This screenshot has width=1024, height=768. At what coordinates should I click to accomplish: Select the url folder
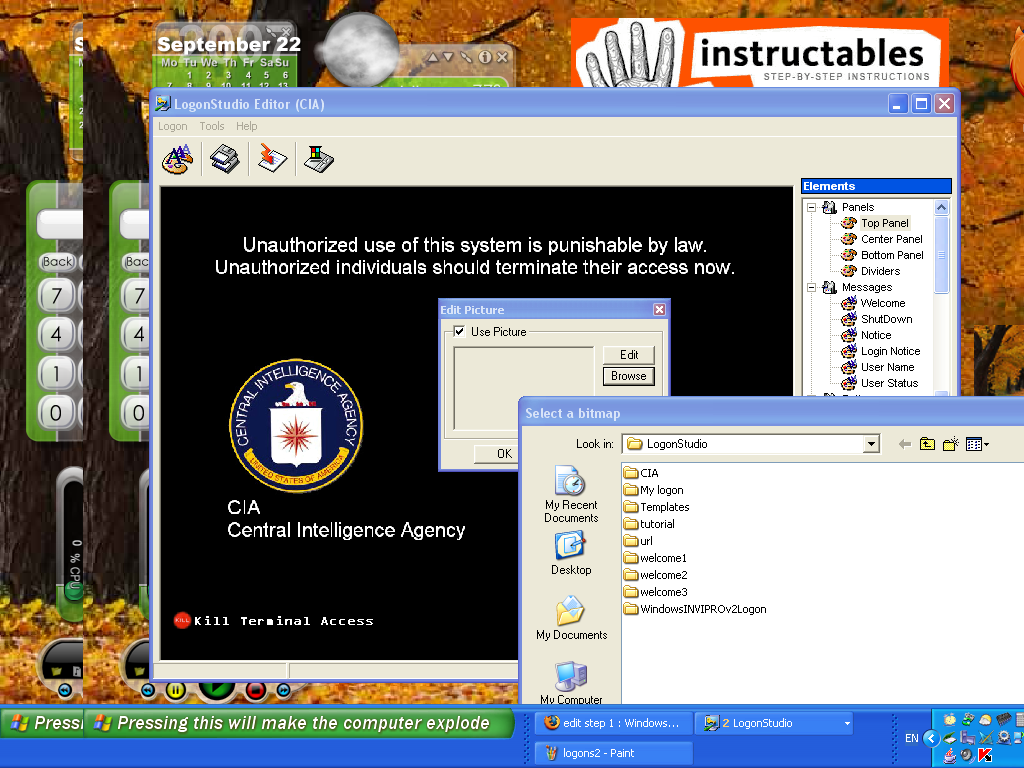coord(638,541)
